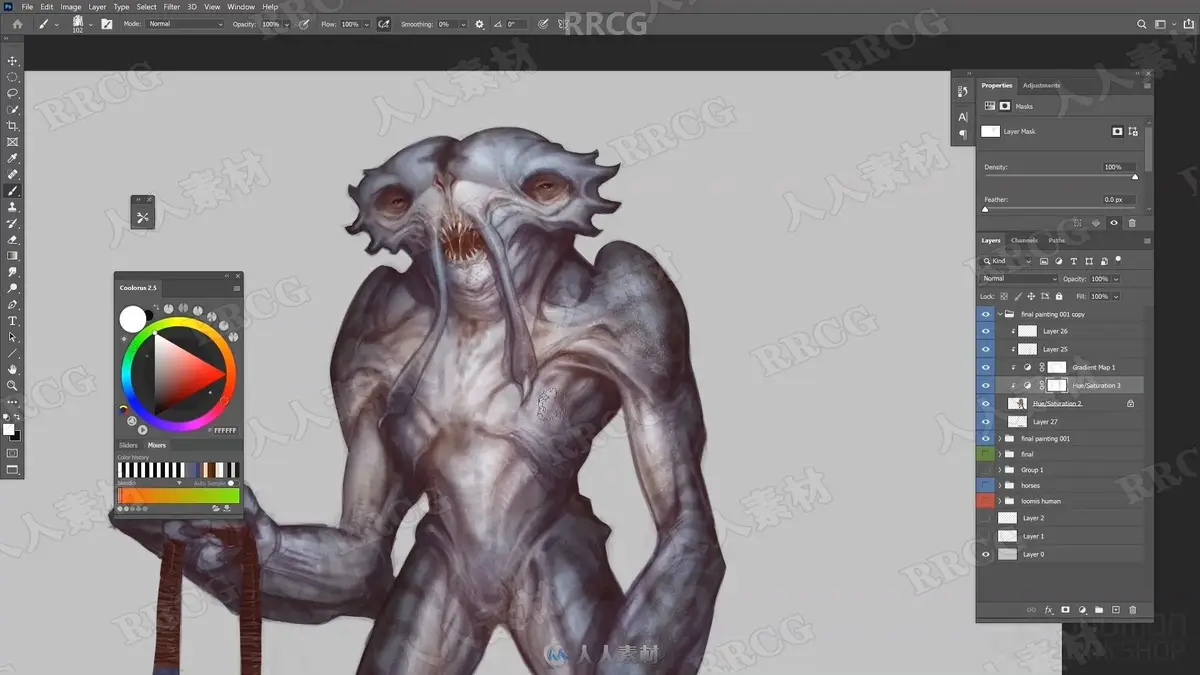Open the floating tools shortcut panel icon

tap(143, 217)
